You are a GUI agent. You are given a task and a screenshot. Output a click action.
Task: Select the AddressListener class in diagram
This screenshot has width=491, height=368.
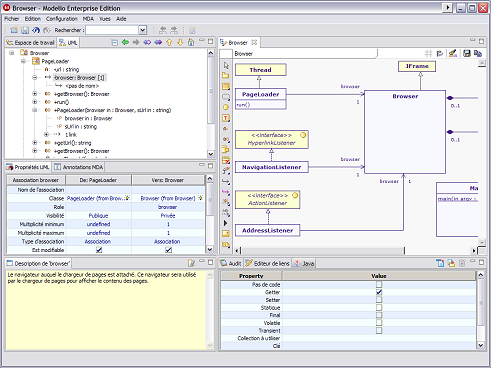(268, 230)
